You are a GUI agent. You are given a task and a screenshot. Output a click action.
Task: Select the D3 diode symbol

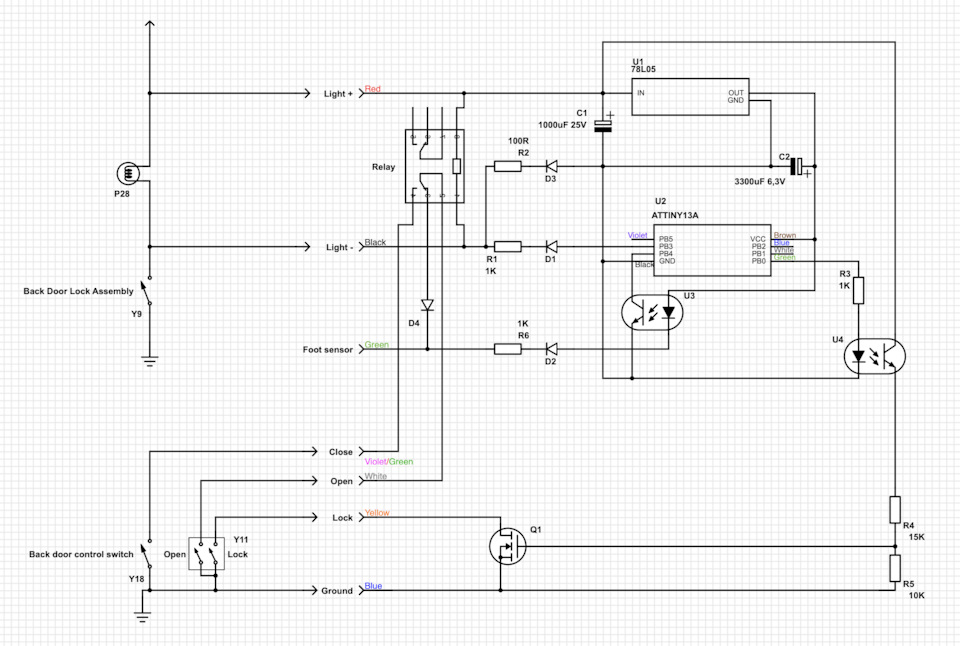coord(551,166)
